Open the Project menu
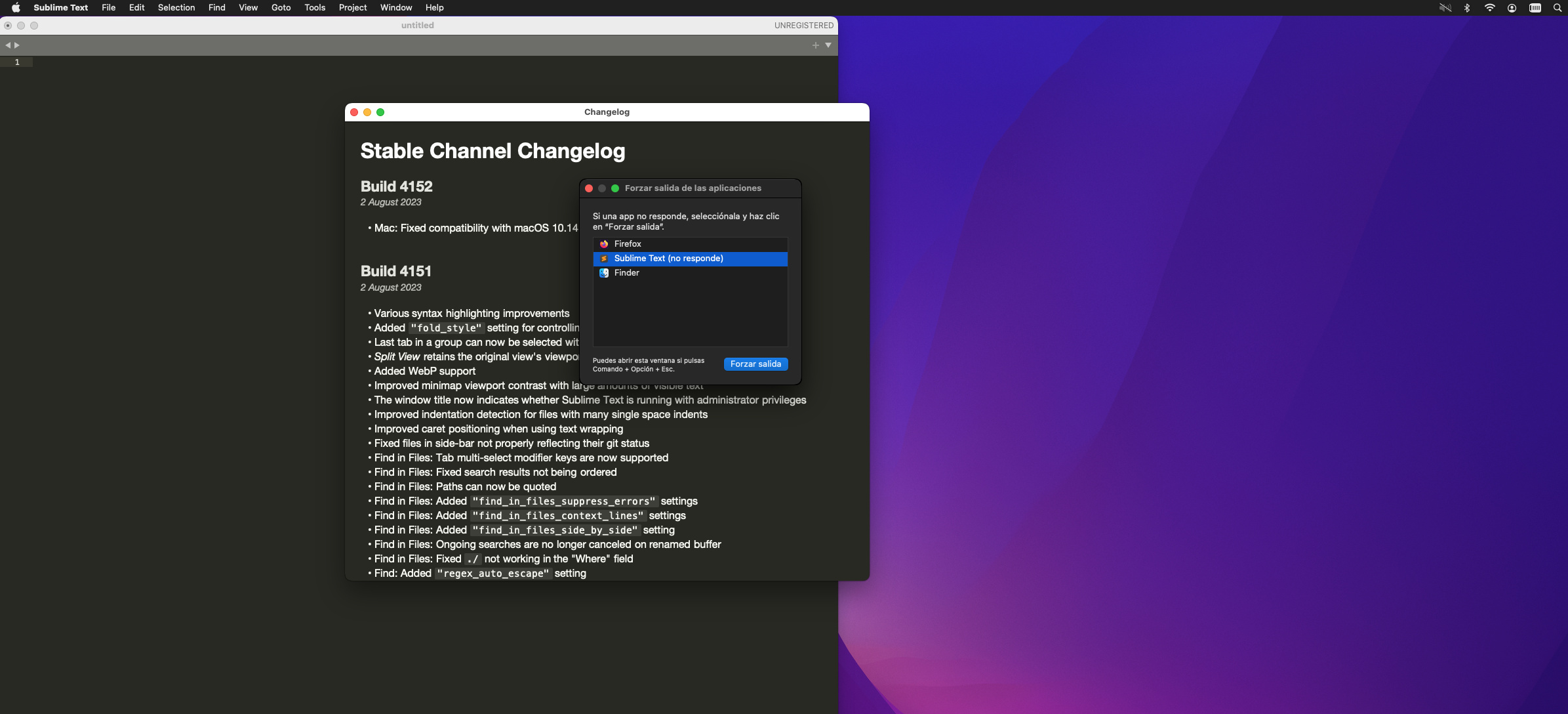The height and width of the screenshot is (714, 1568). pyautogui.click(x=353, y=8)
